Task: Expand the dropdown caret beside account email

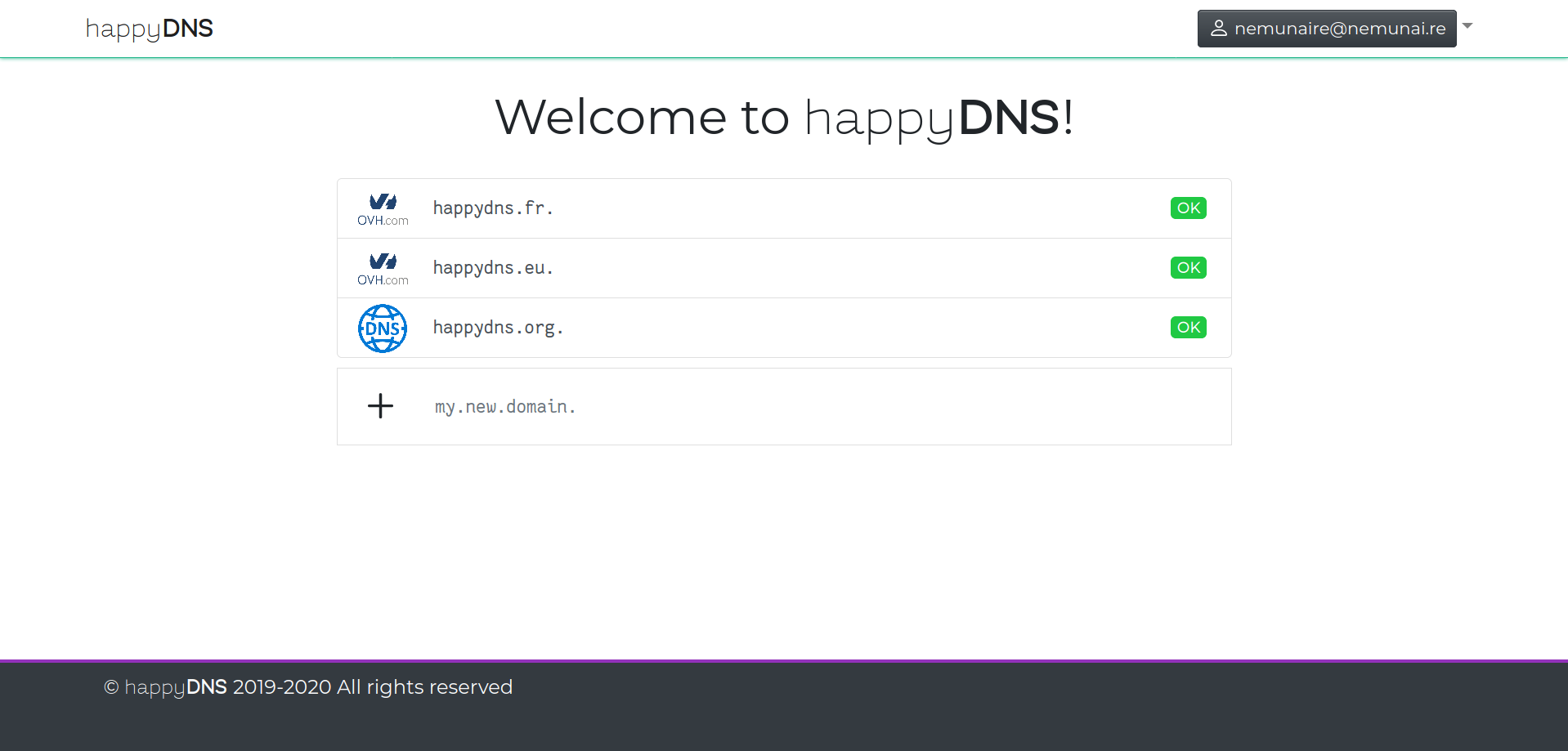Action: click(1467, 26)
